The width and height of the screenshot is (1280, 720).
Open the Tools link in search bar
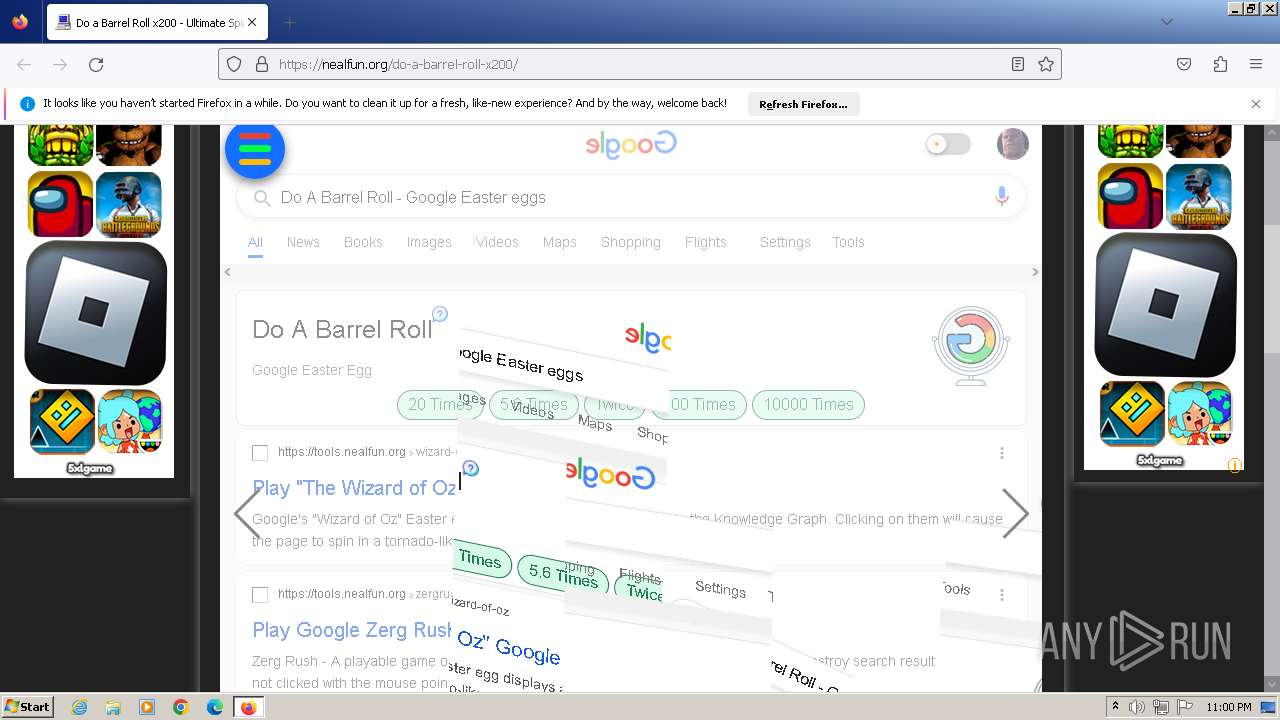[x=848, y=242]
